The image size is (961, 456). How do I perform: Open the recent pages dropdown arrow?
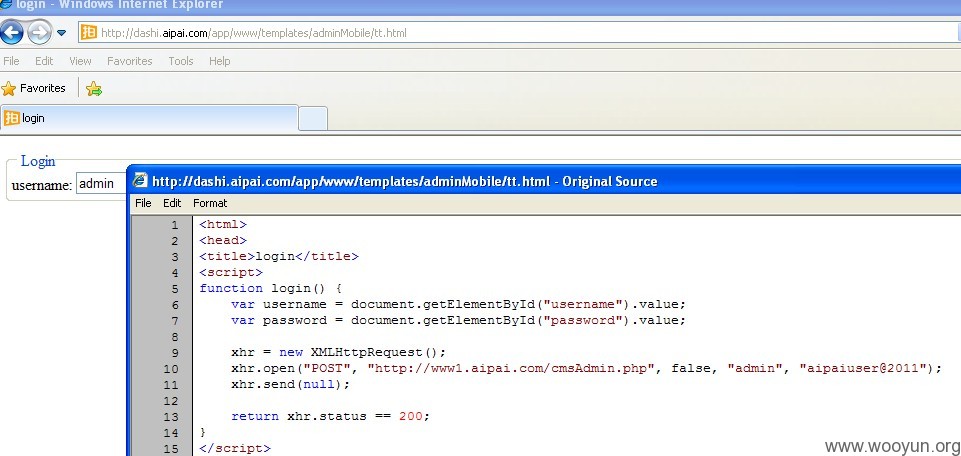[x=61, y=32]
